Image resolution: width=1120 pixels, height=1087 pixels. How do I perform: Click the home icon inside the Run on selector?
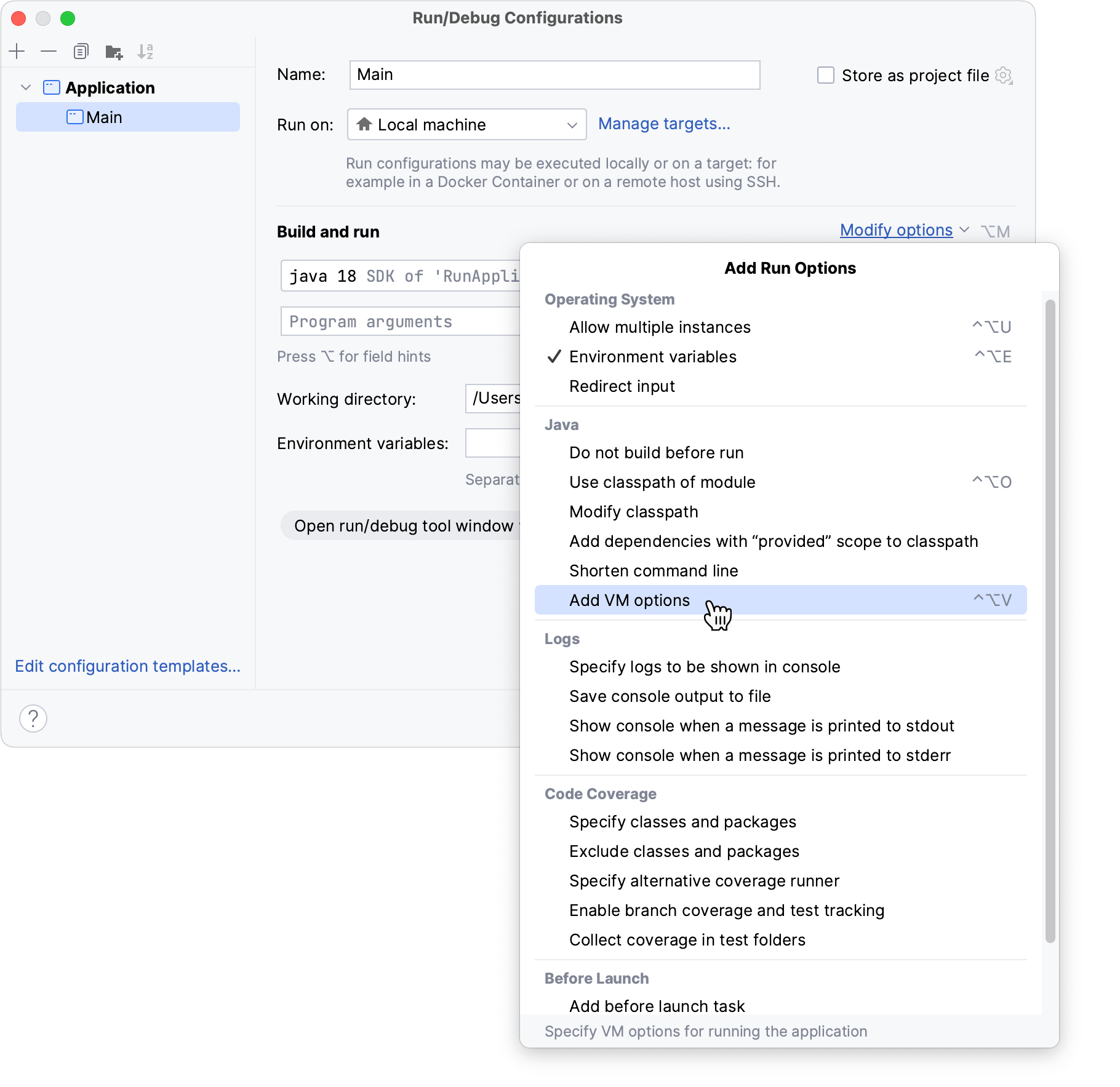click(x=364, y=124)
